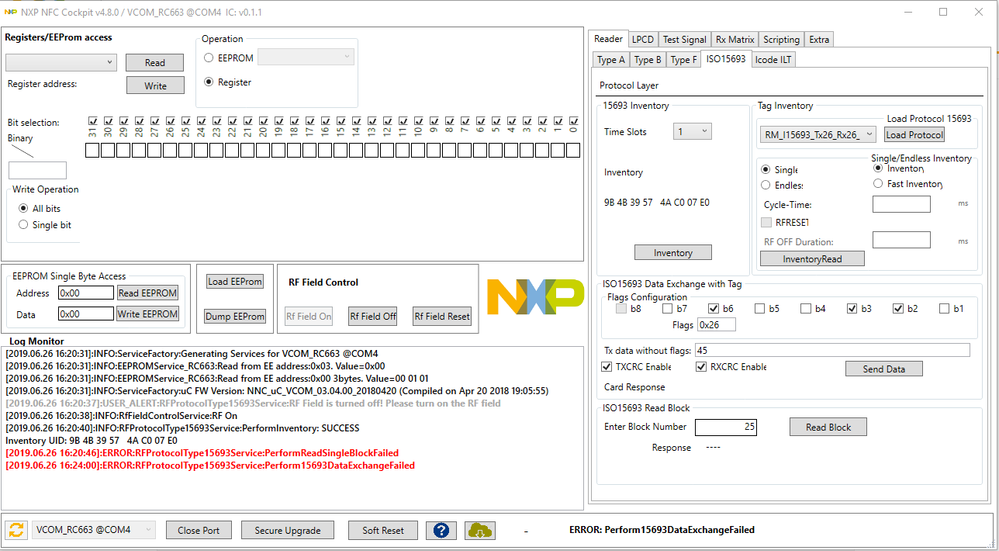Turn Rf Field Off

click(x=373, y=316)
